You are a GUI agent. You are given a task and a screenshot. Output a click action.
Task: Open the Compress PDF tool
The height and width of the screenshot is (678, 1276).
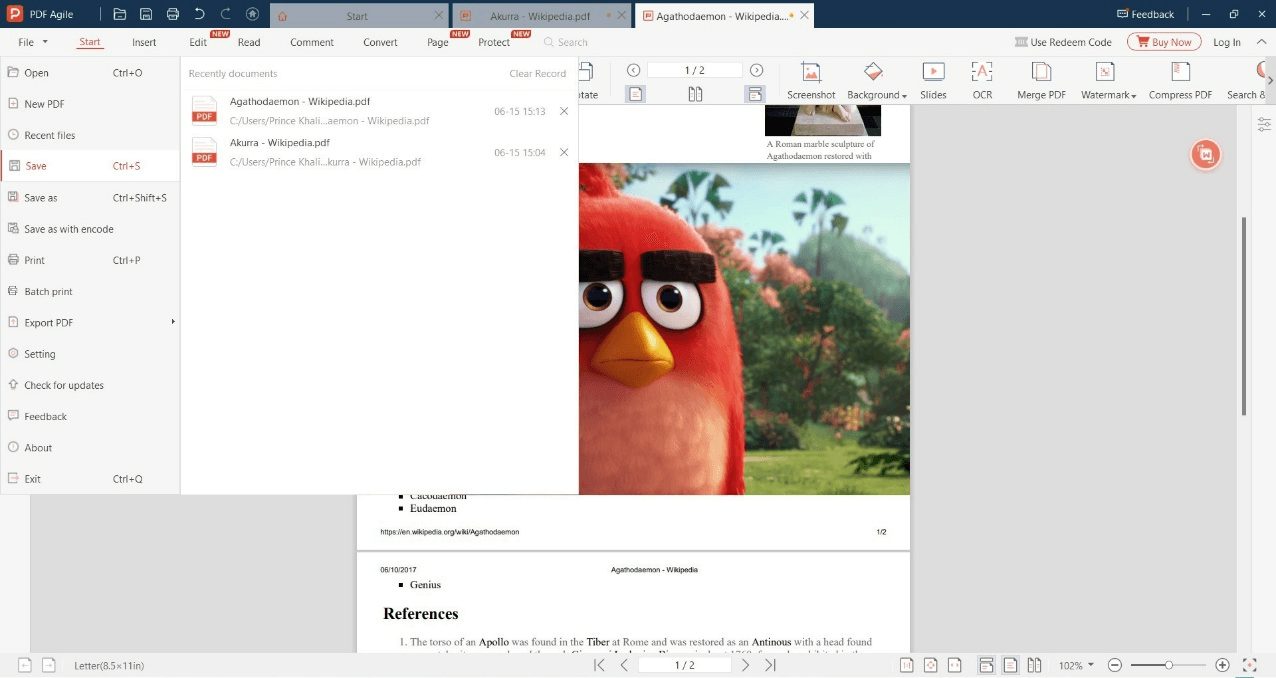pos(1180,81)
